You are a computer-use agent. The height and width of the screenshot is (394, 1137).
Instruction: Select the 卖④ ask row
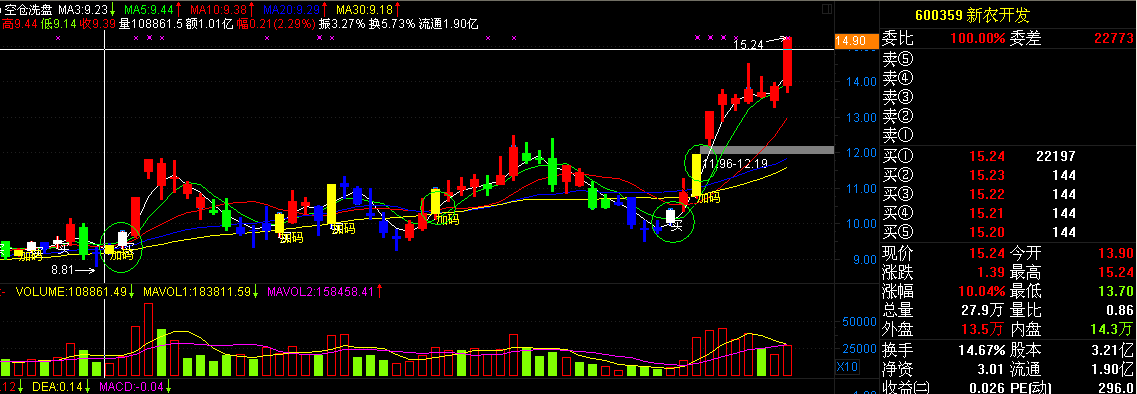tap(1008, 78)
